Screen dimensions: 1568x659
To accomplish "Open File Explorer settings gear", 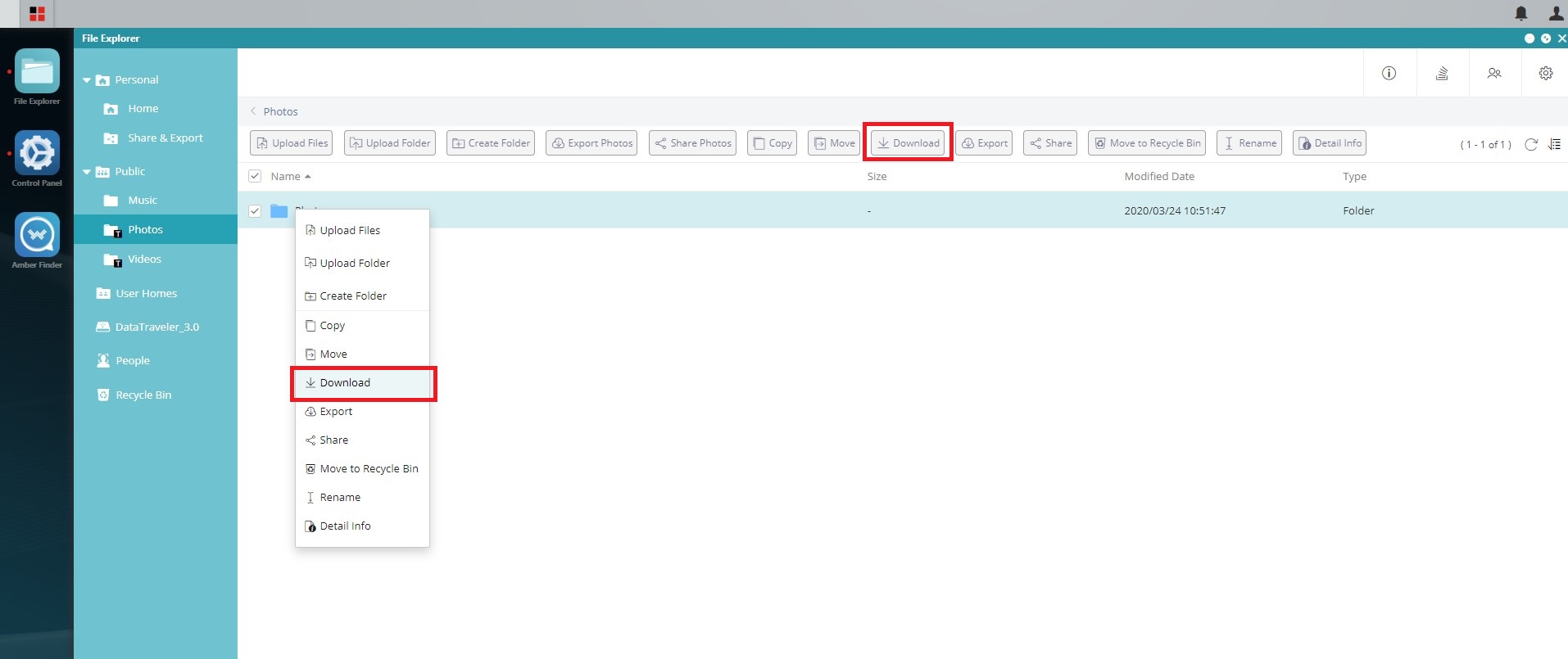I will pyautogui.click(x=1546, y=73).
